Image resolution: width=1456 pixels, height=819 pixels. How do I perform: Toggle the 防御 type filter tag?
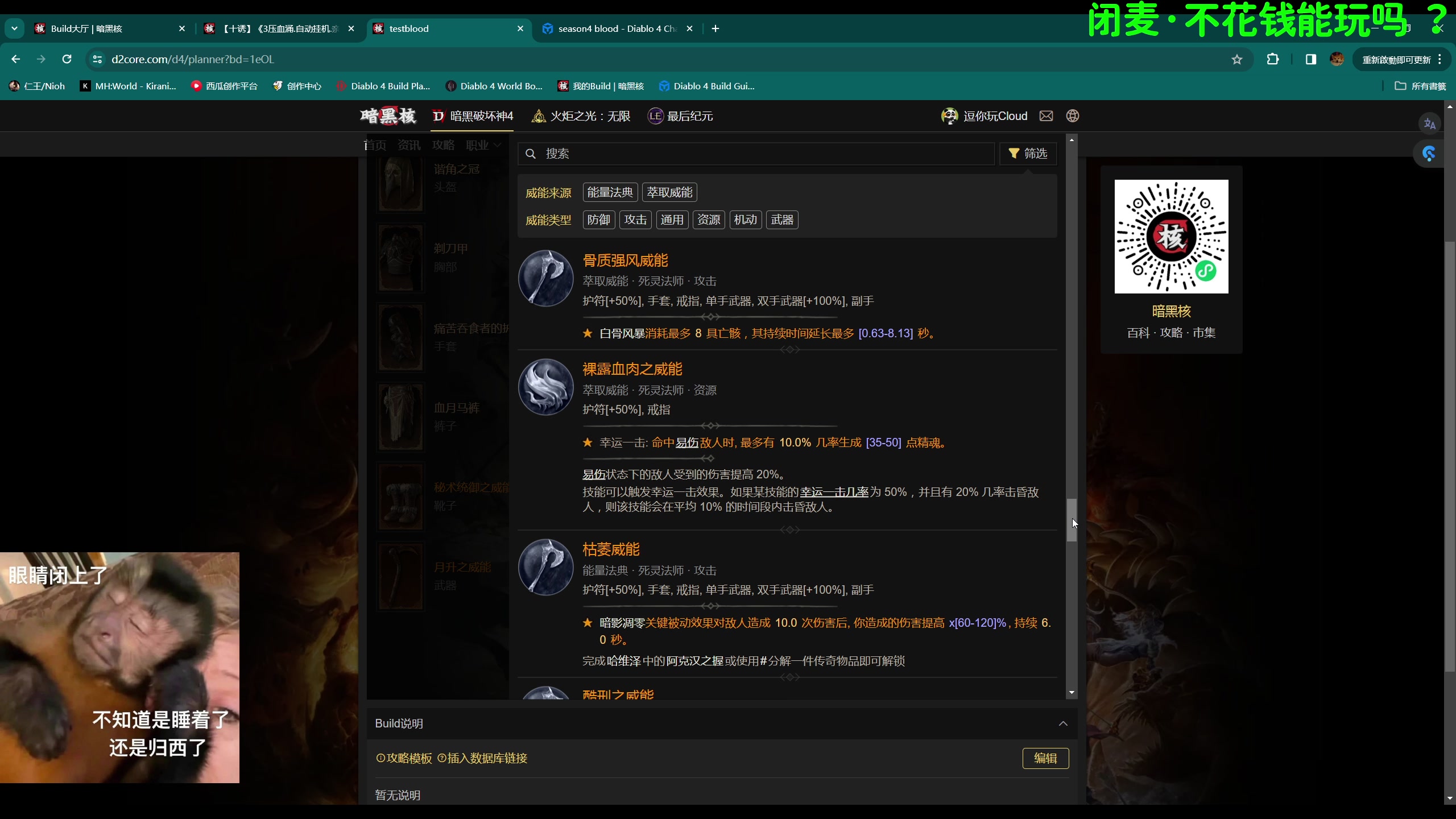pos(598,220)
